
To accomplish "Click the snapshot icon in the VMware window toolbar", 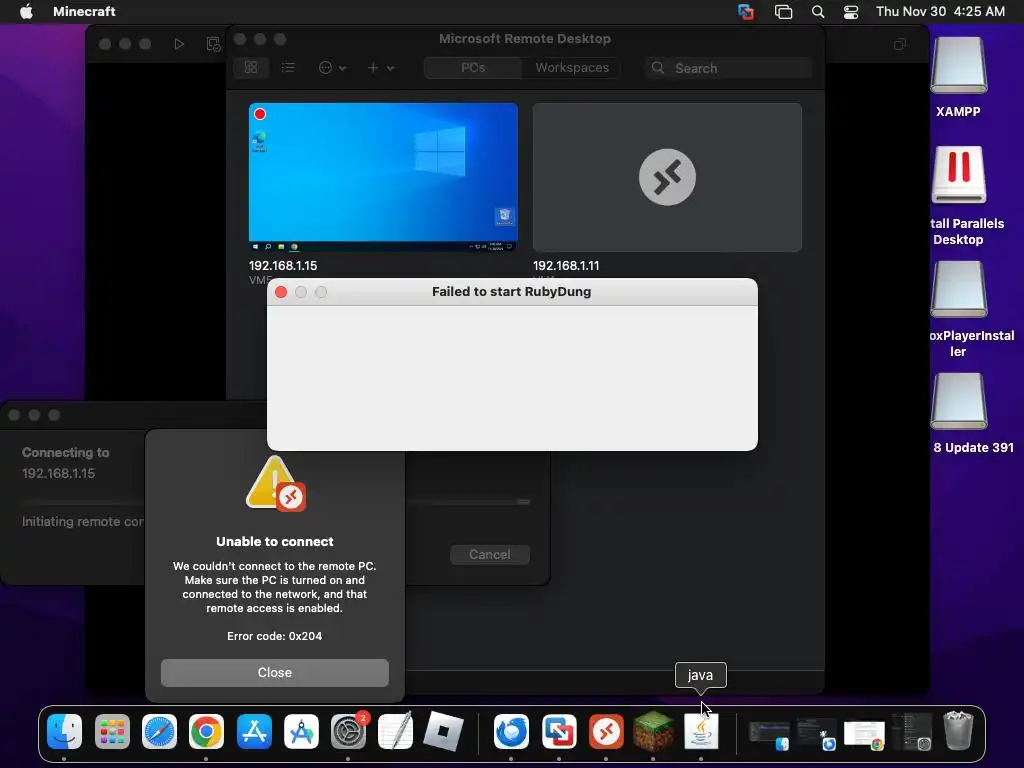I will (x=213, y=44).
